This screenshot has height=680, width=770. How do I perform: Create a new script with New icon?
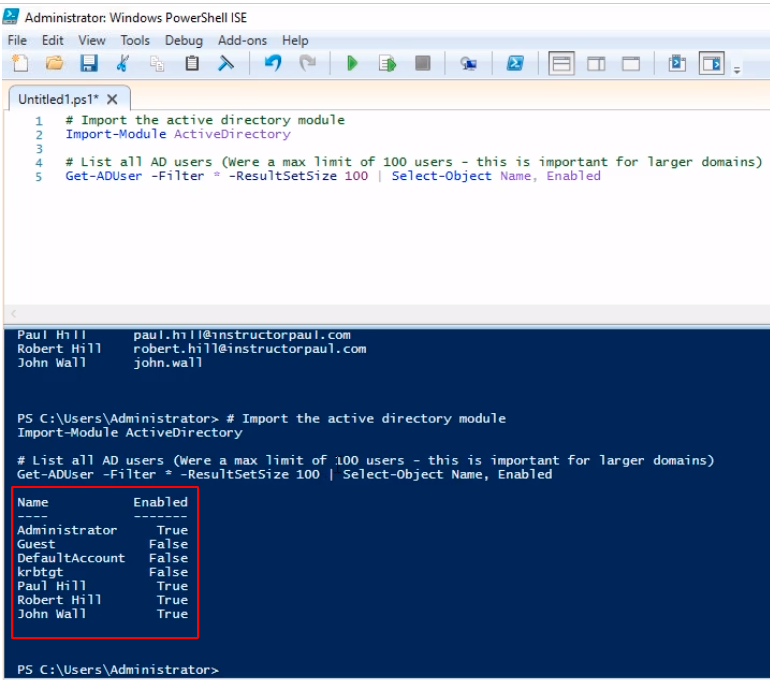[20, 63]
